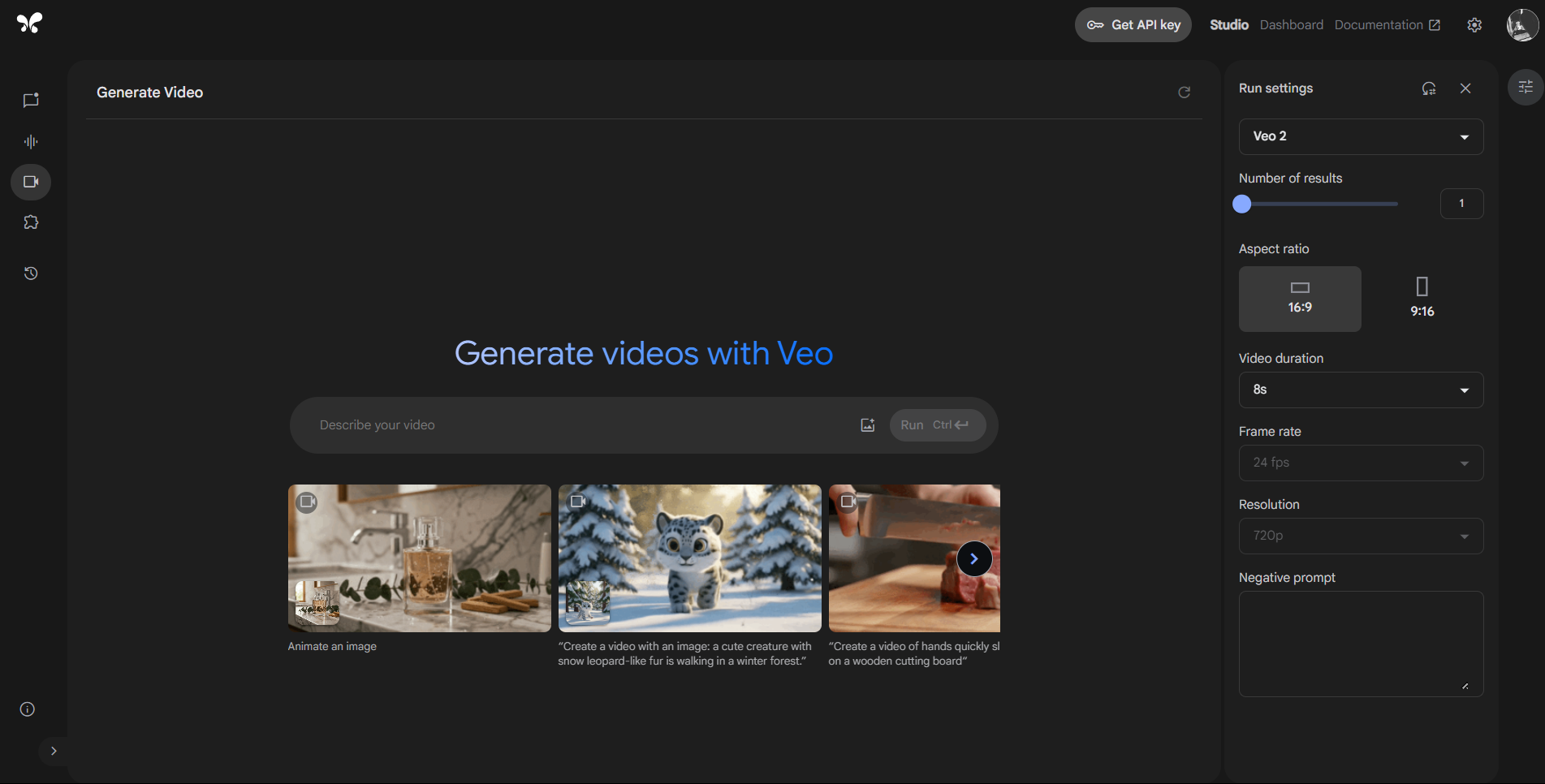The width and height of the screenshot is (1545, 784).
Task: Open the Animate an image perfume thumbnail
Action: coord(419,558)
